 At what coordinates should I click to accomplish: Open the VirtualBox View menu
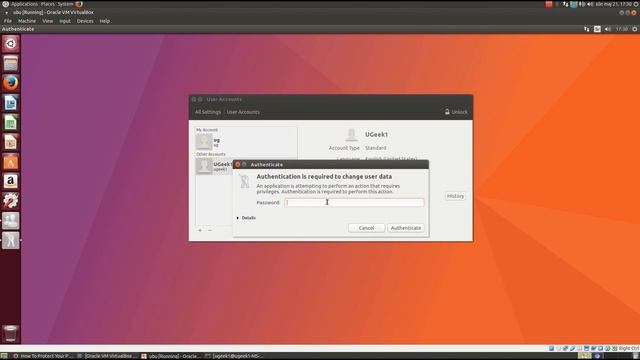click(48, 21)
